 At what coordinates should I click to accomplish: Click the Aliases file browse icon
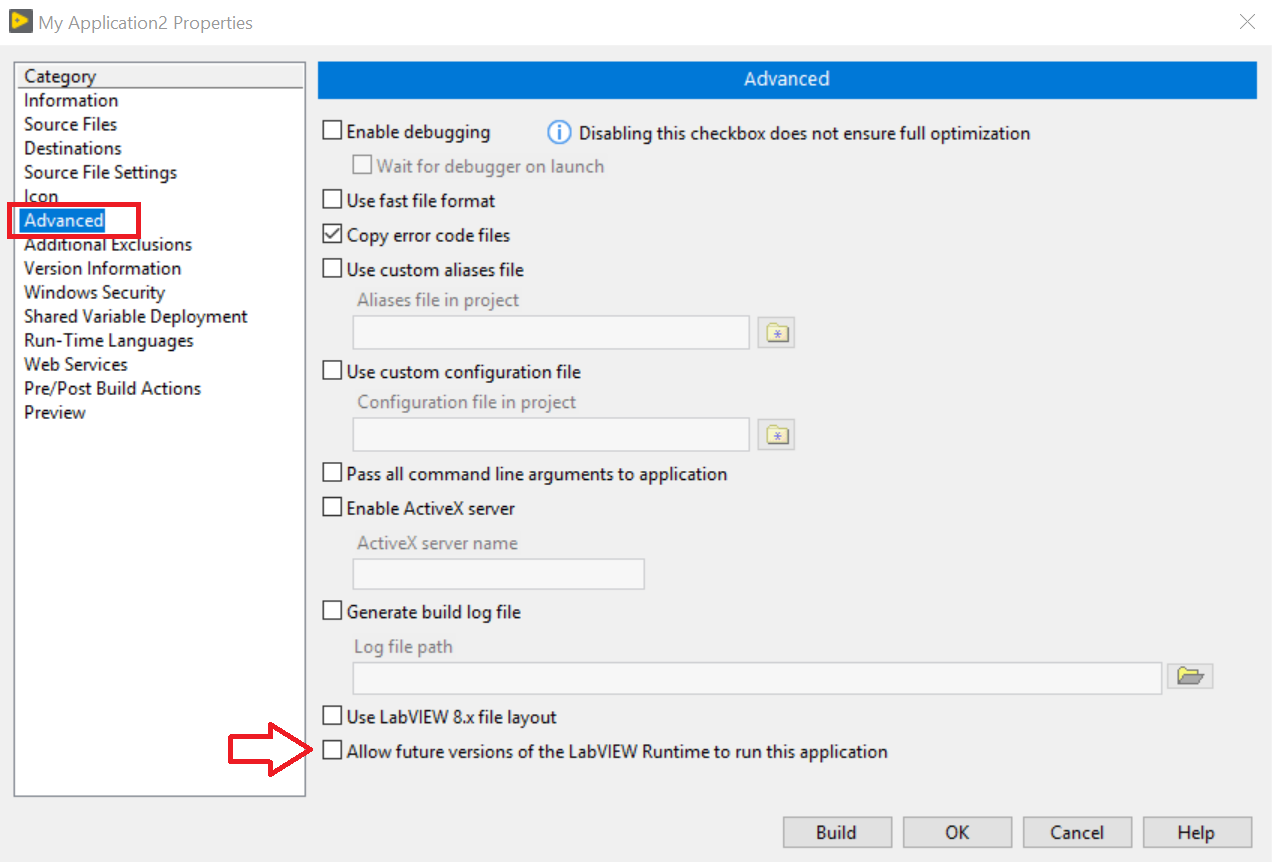click(776, 333)
